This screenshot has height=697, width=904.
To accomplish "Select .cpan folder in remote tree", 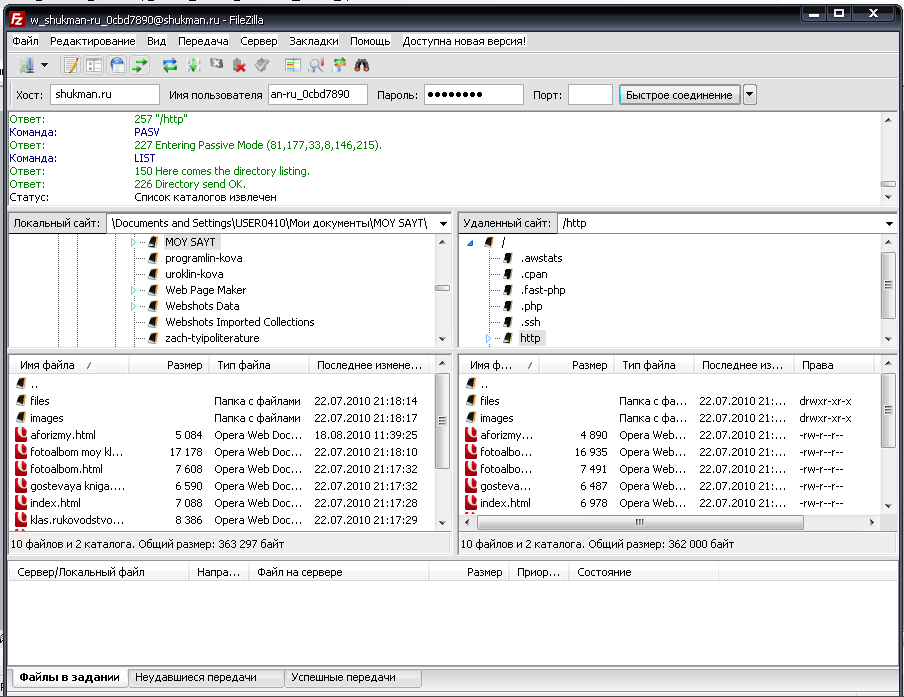I will [x=534, y=274].
